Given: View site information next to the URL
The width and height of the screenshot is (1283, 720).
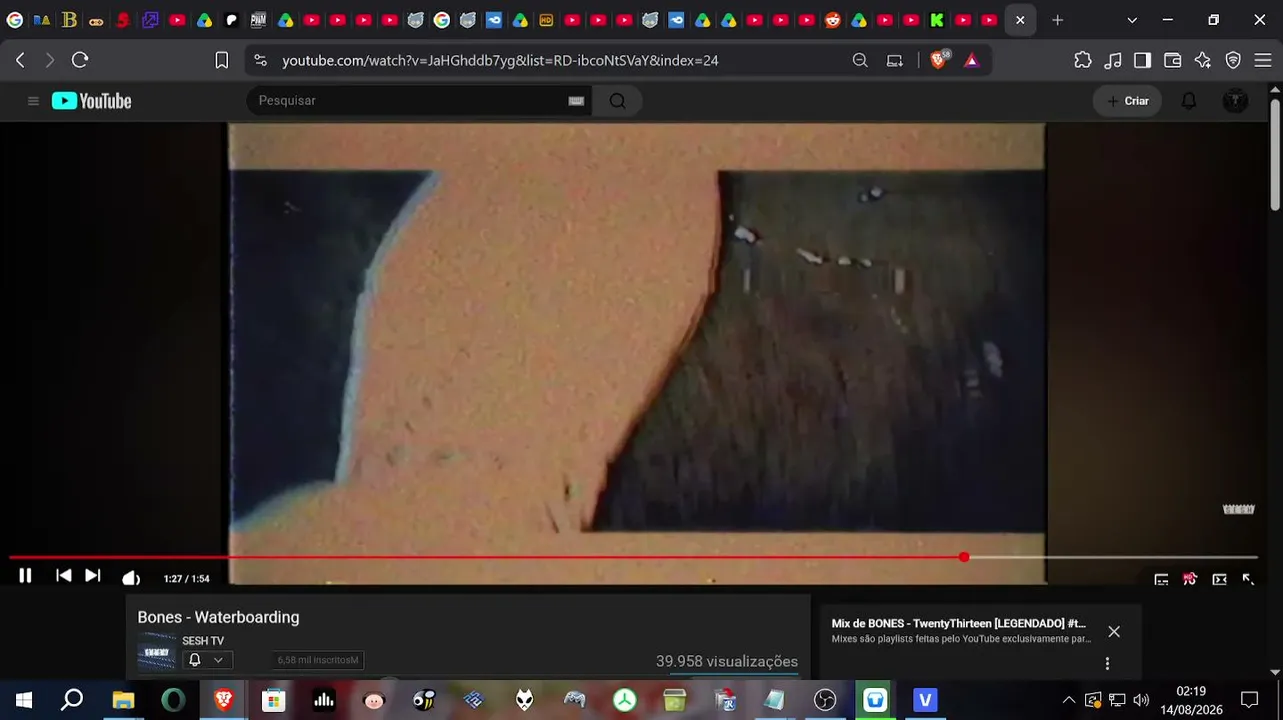Looking at the screenshot, I should (261, 60).
